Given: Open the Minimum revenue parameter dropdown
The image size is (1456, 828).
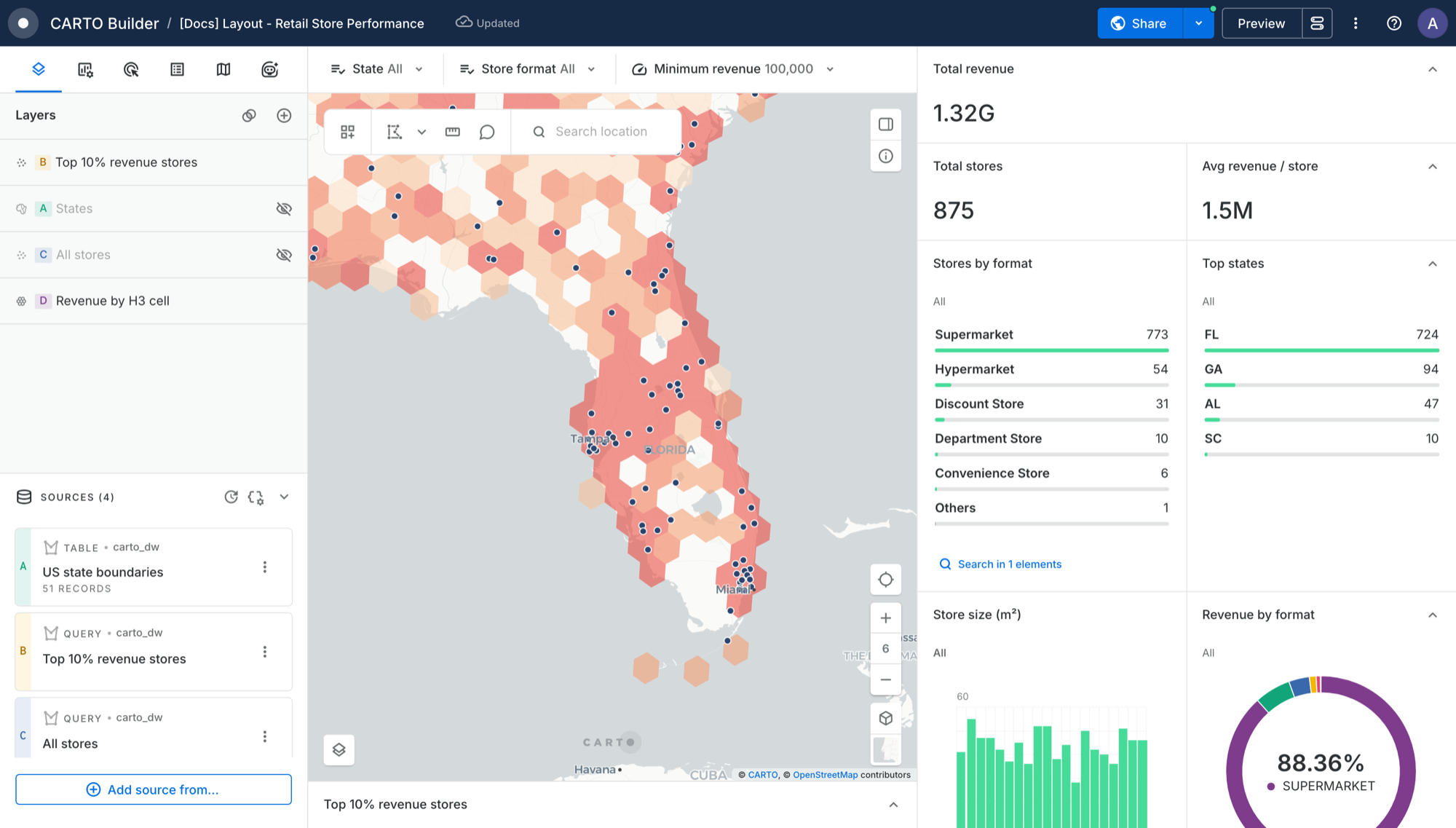Looking at the screenshot, I should click(732, 69).
